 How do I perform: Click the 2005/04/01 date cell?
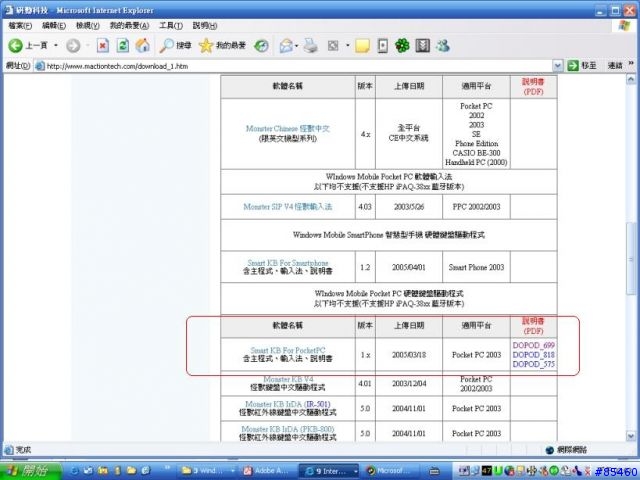click(x=409, y=267)
